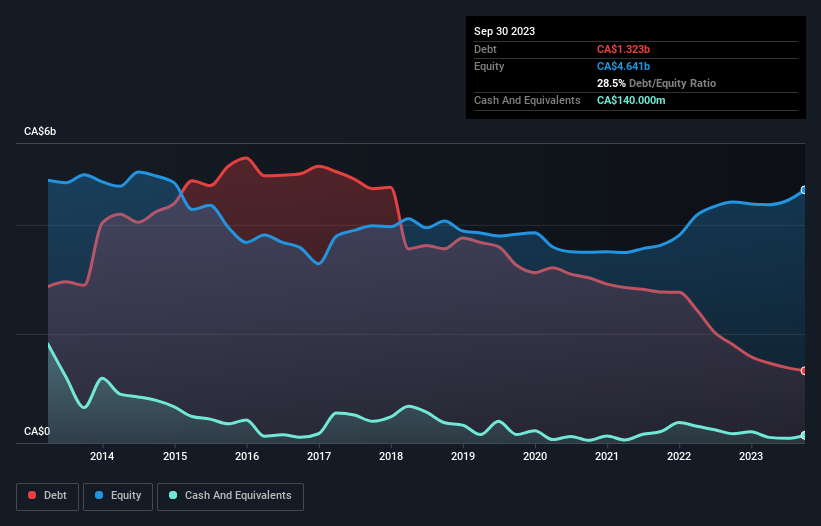The image size is (821, 526).
Task: Click the 2018 x-axis label
Action: click(391, 456)
